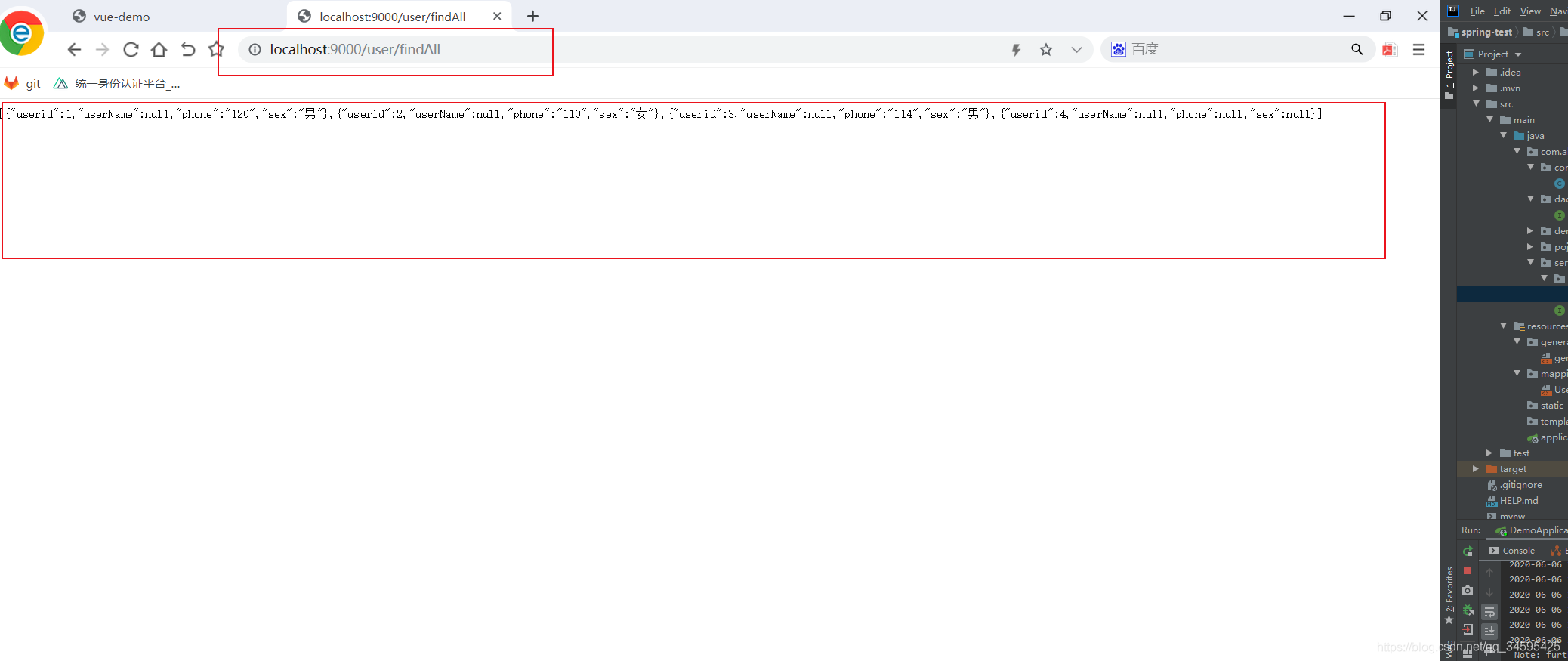
Task: Click the Baidu search input field
Action: 1239,50
